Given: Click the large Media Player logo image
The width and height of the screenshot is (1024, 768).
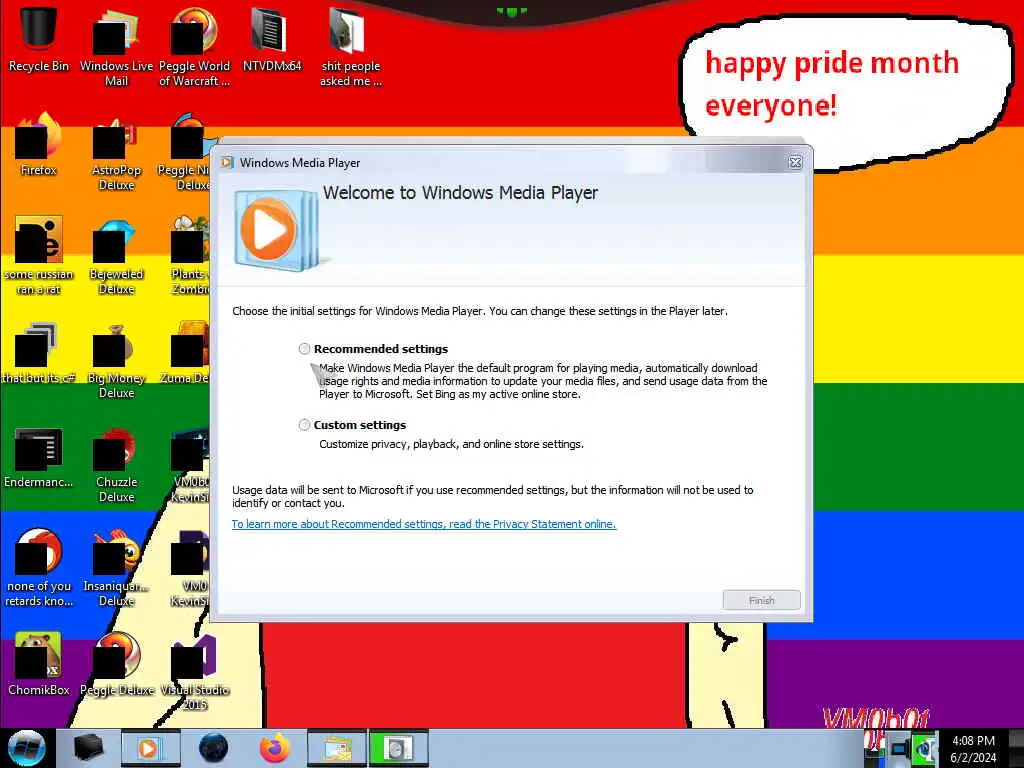Looking at the screenshot, I should click(278, 230).
